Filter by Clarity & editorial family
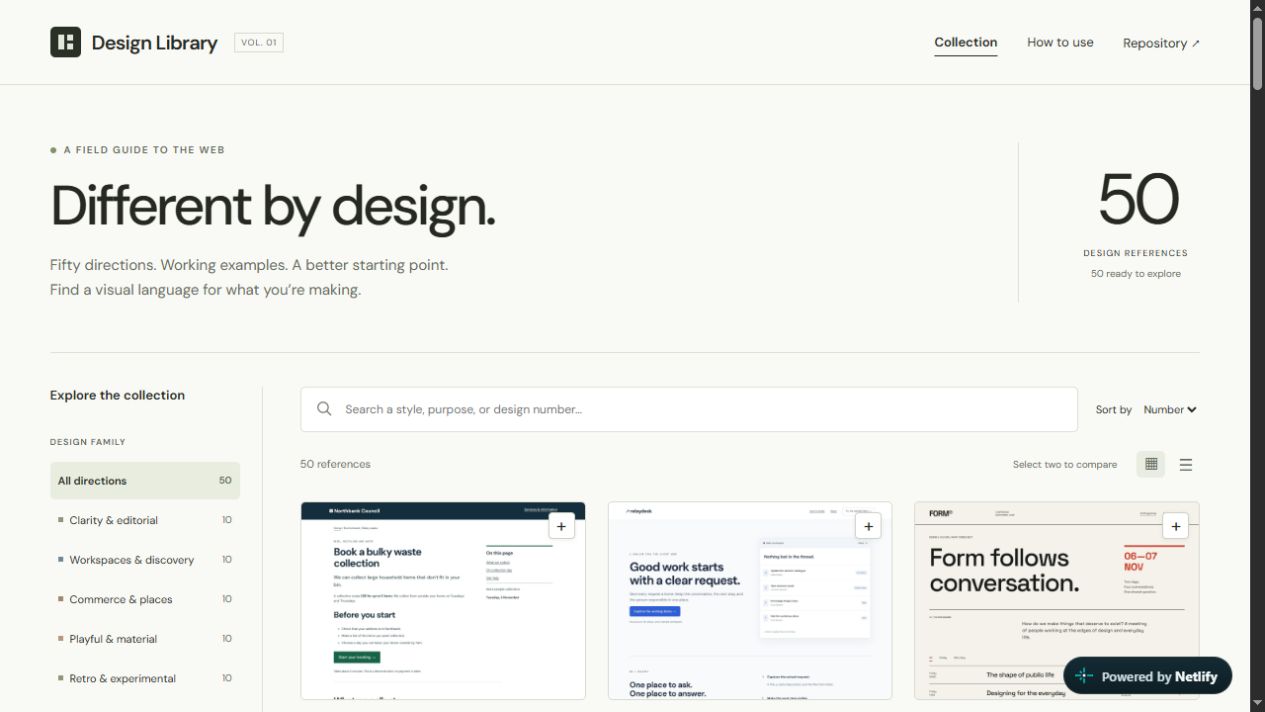1265x712 pixels. pos(145,520)
